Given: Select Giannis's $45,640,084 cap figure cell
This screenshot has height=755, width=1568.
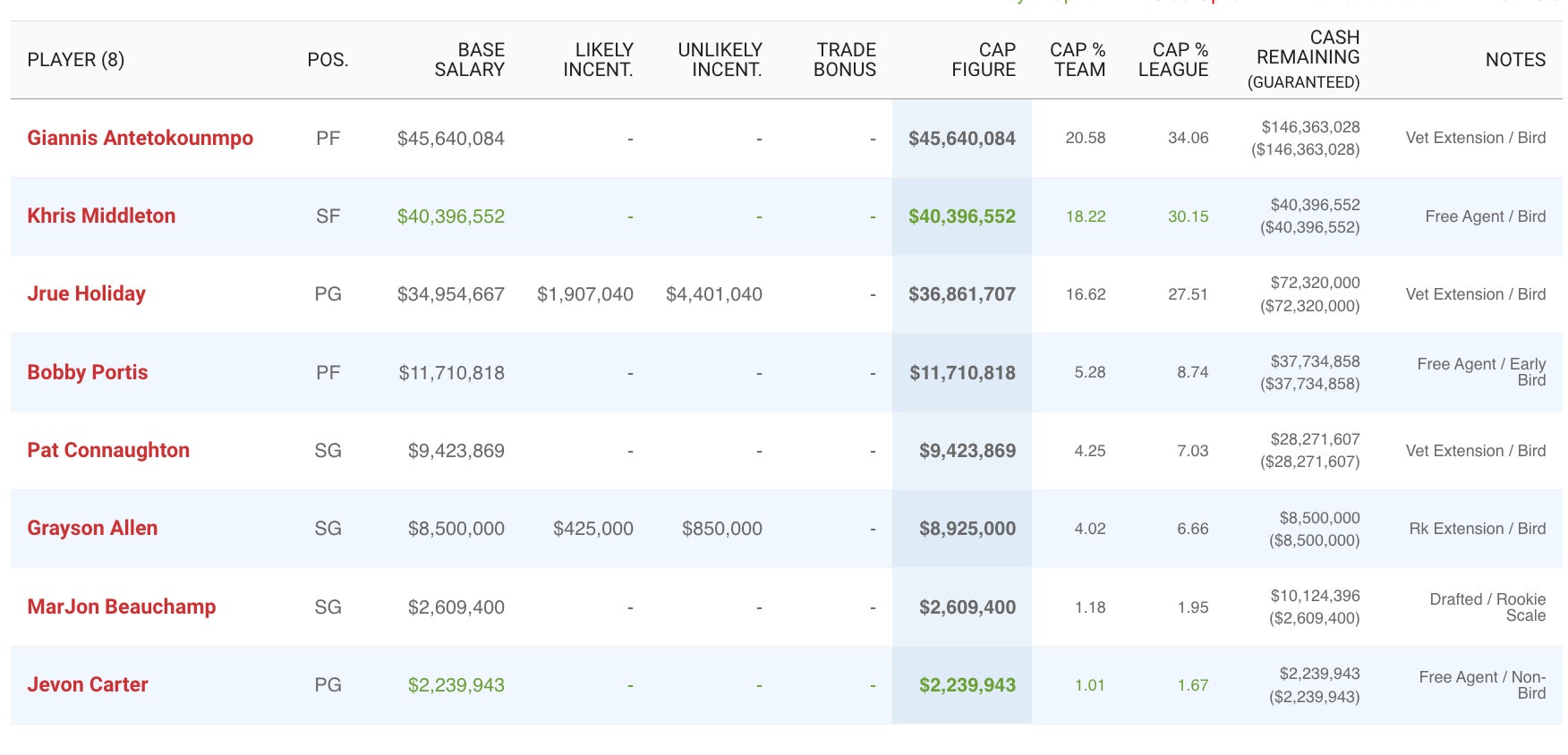Looking at the screenshot, I should coord(961,139).
